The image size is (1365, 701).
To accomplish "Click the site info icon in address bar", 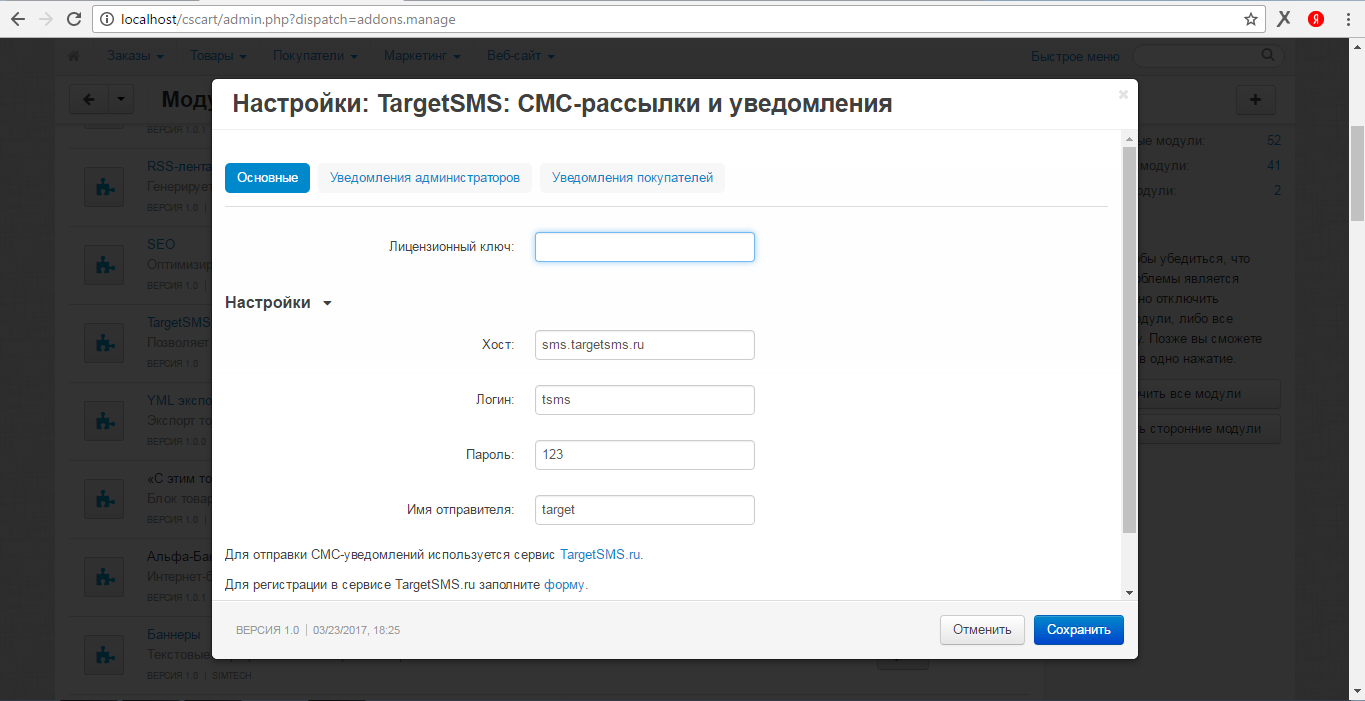I will click(108, 19).
